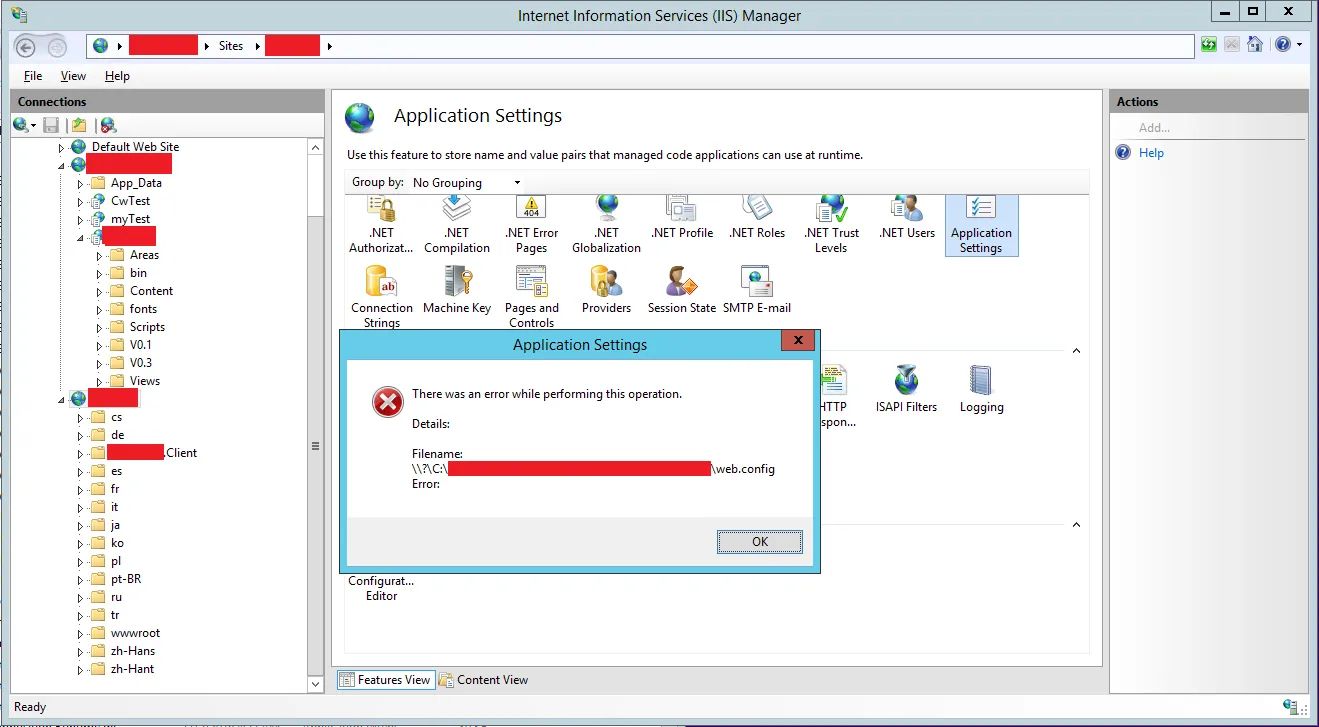Viewport: 1319px width, 727px height.
Task: Open the .NET Globalization feature
Action: click(x=607, y=224)
